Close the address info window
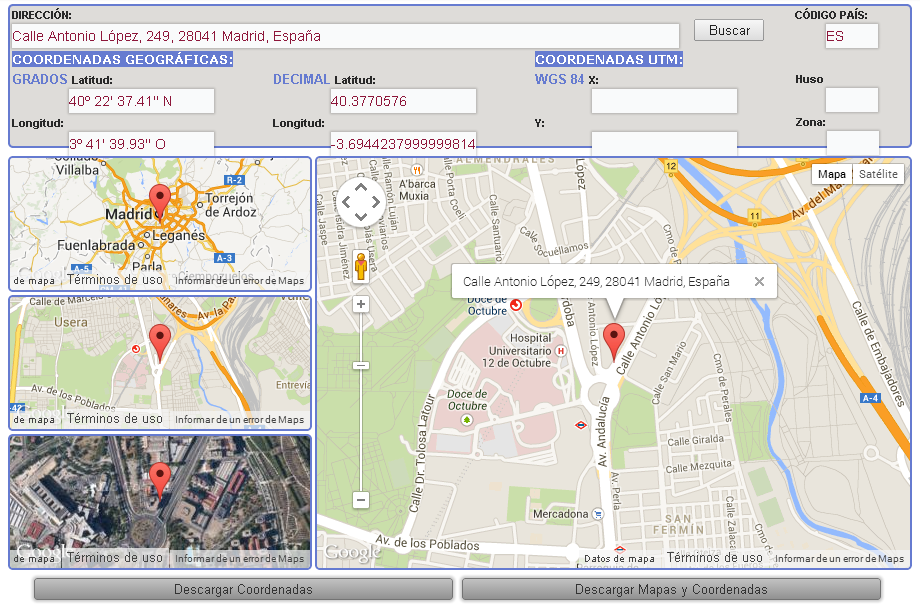The image size is (920, 607). point(759,282)
